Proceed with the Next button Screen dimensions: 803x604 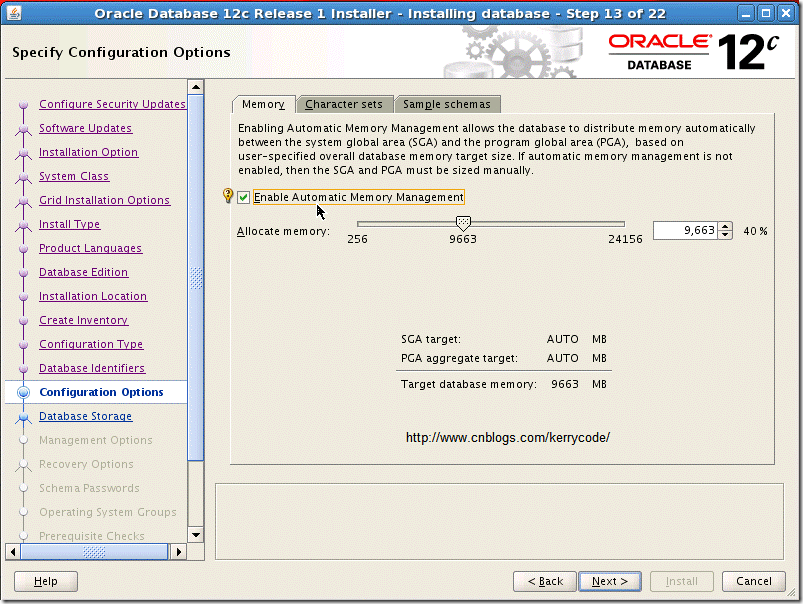click(610, 581)
